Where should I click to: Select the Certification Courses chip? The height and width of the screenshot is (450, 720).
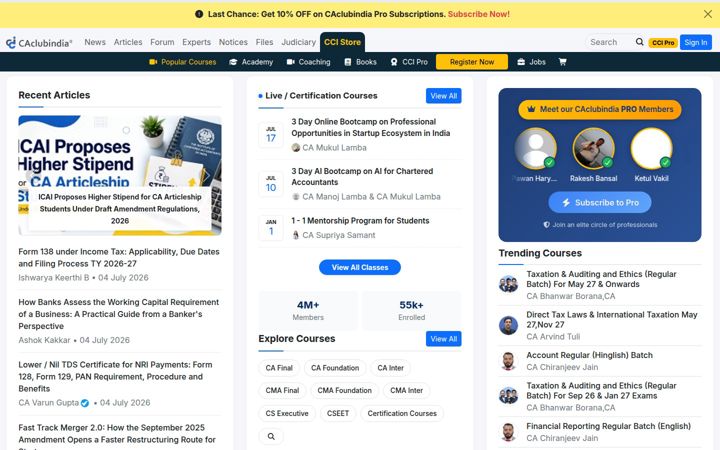point(402,413)
